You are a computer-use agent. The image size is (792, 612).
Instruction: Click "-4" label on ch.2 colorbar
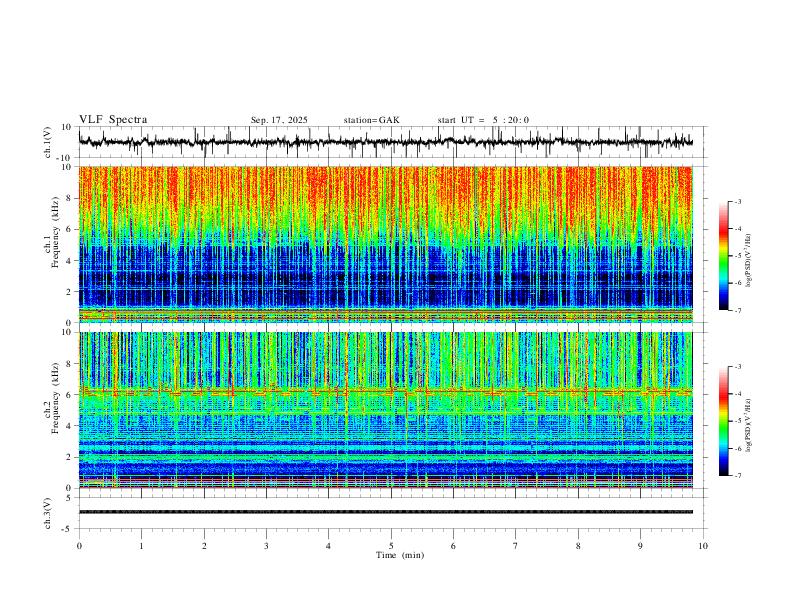tap(738, 394)
